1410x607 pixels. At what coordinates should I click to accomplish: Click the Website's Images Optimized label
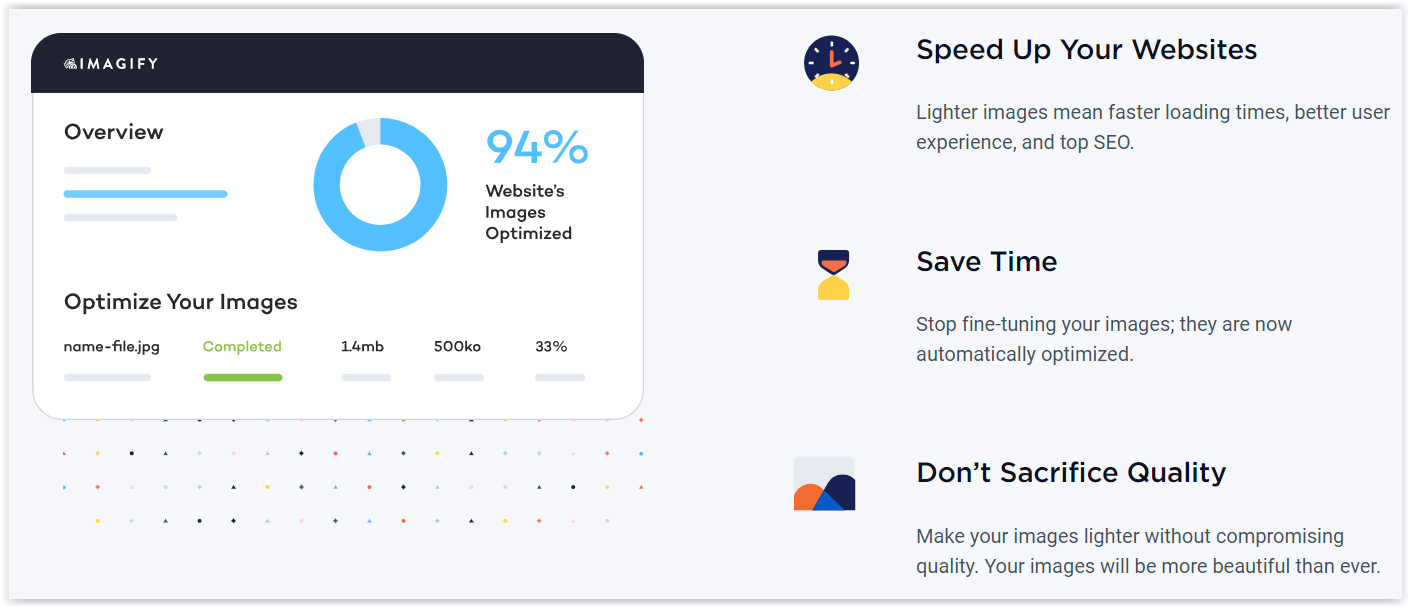529,212
